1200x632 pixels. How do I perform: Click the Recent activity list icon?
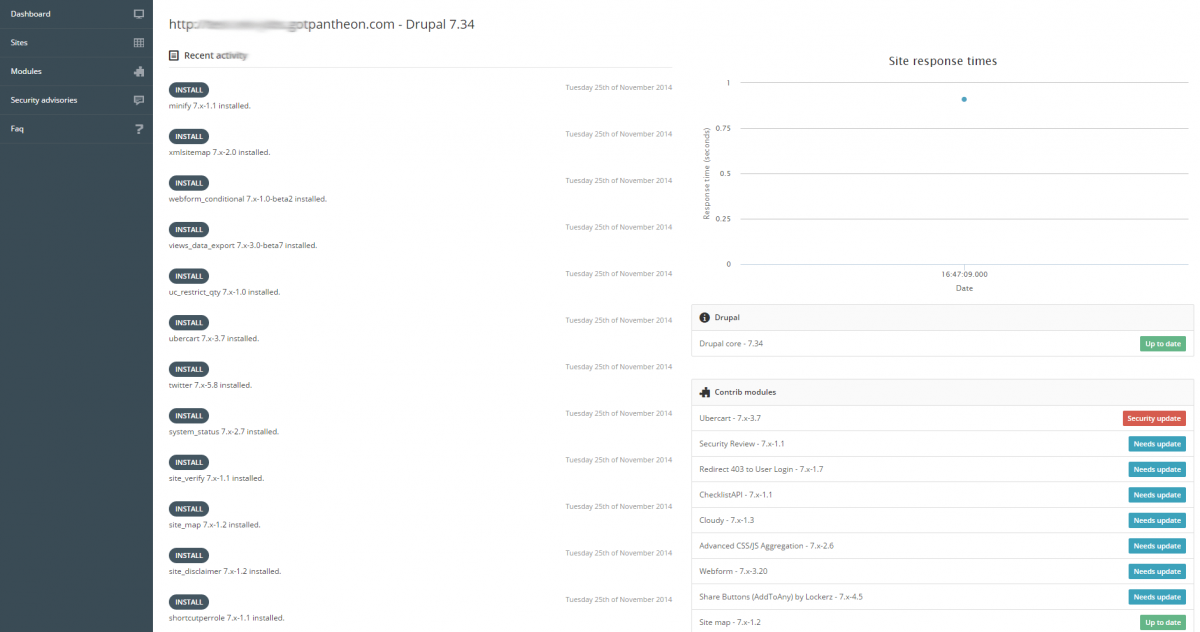coord(174,56)
